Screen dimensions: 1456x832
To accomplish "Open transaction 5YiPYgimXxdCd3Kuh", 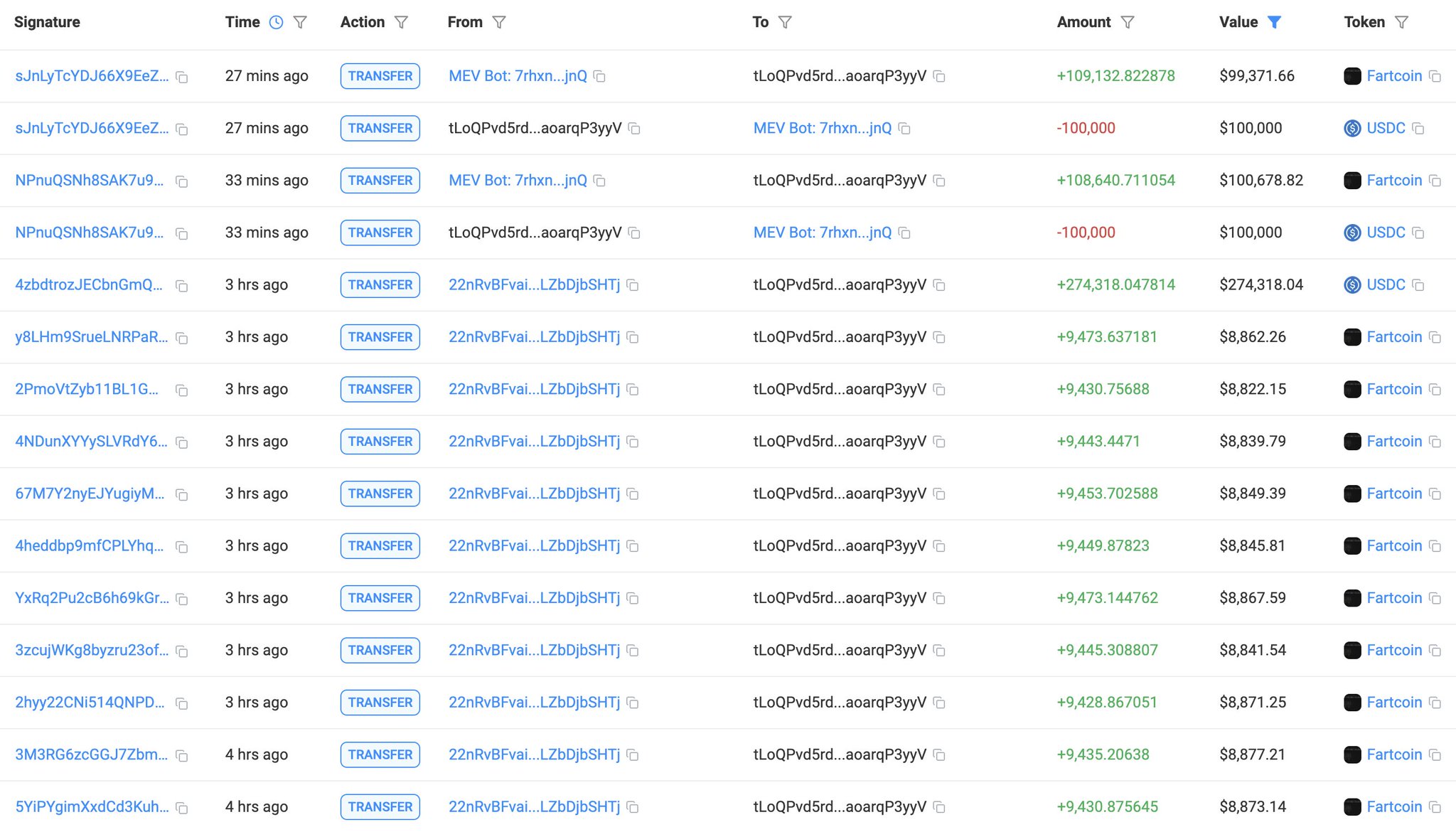I will click(92, 806).
